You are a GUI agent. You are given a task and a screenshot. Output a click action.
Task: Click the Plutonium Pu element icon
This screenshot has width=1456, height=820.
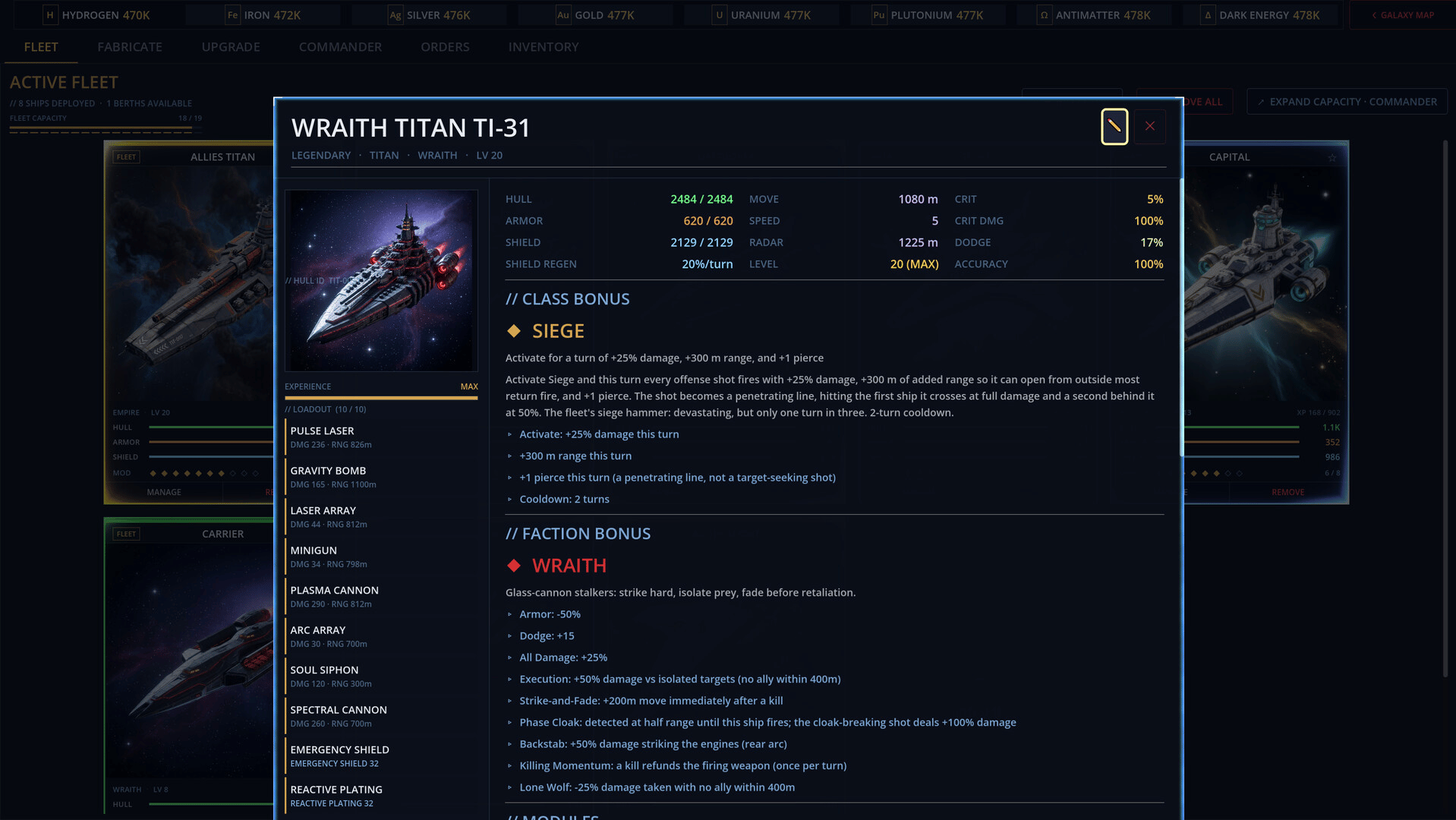point(878,15)
